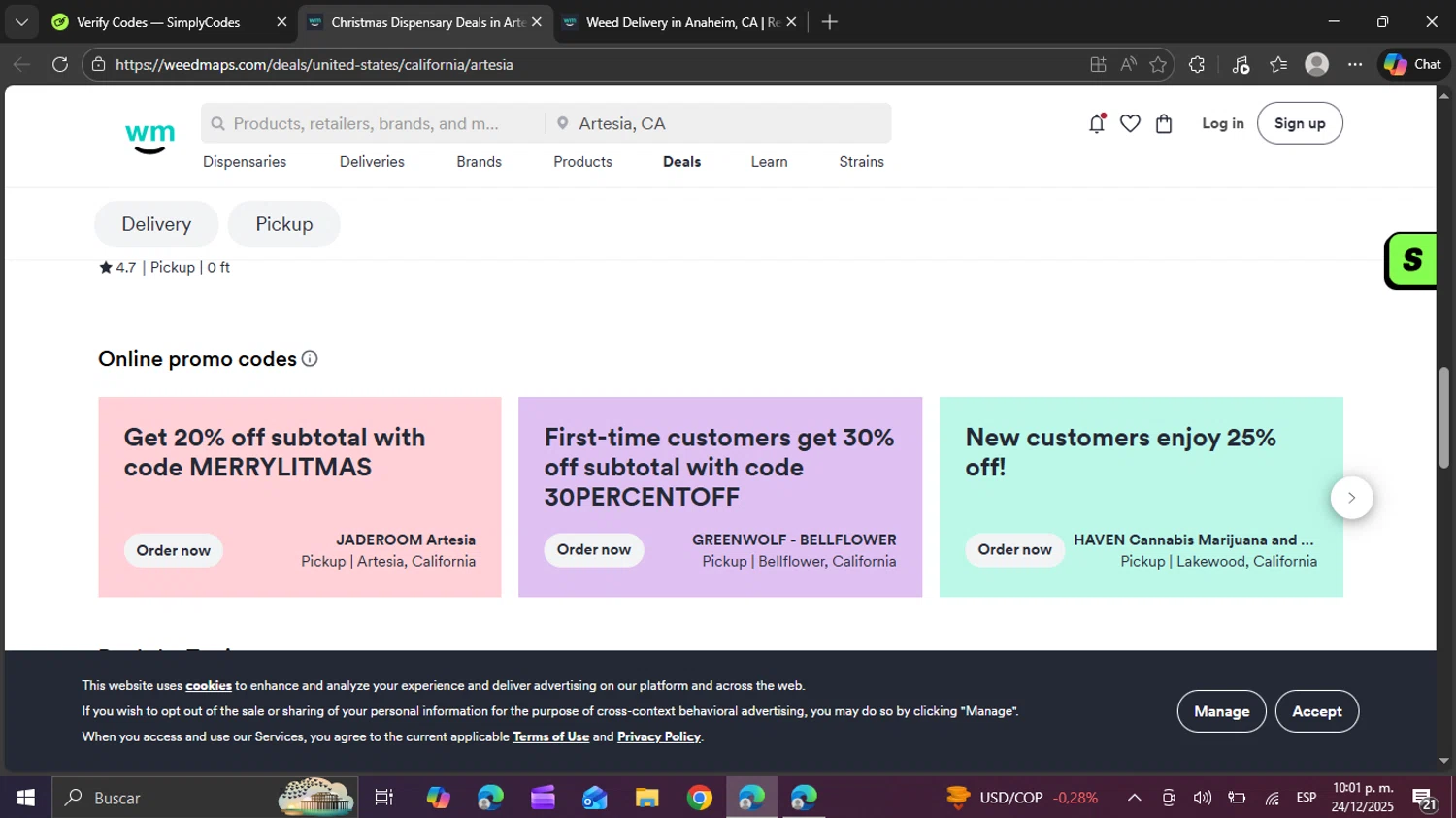Open browser favorites list icon
The image size is (1456, 818).
pyautogui.click(x=1278, y=64)
